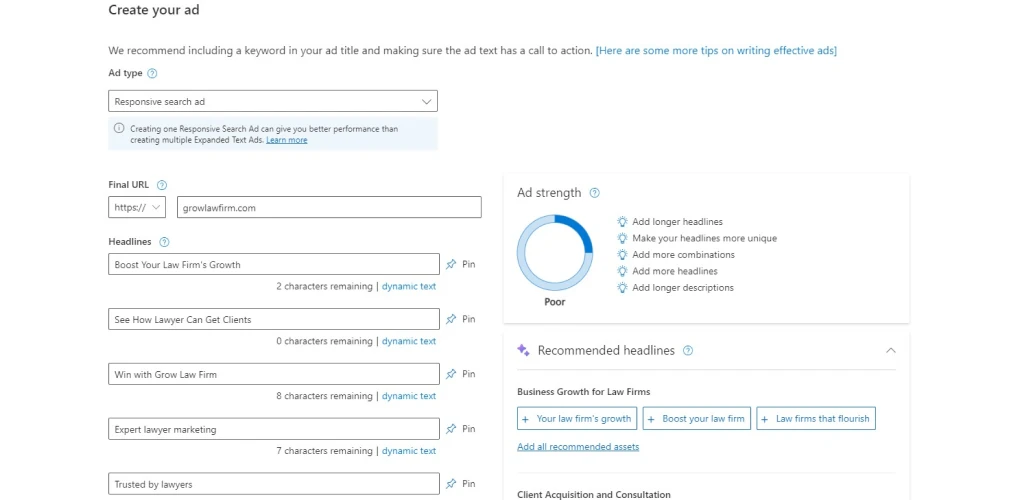
Task: Open help icon next to Headlines label
Action: 165,242
